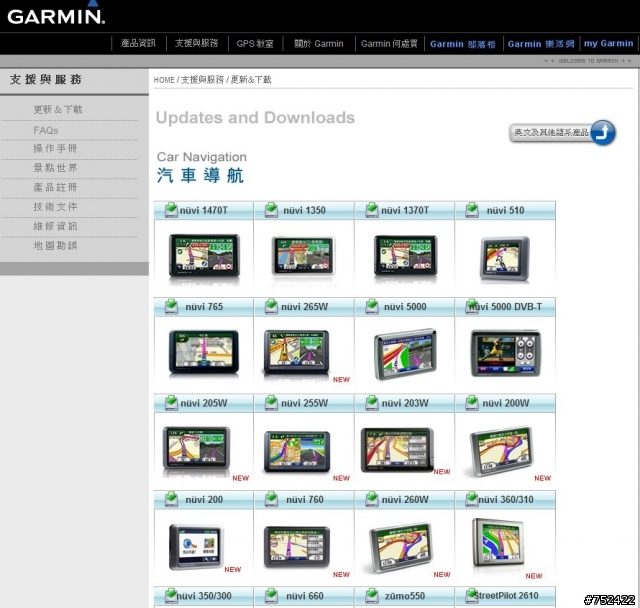Open the Garmin 部落格 menu item
This screenshot has height=608, width=640.
(x=463, y=44)
